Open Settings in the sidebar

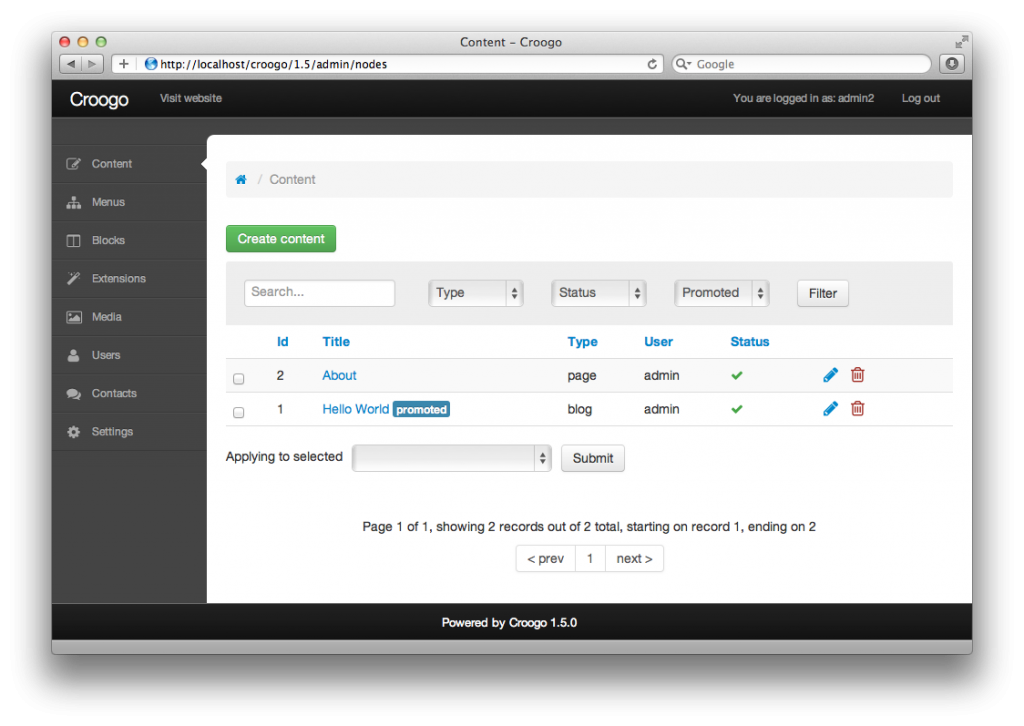[129, 432]
